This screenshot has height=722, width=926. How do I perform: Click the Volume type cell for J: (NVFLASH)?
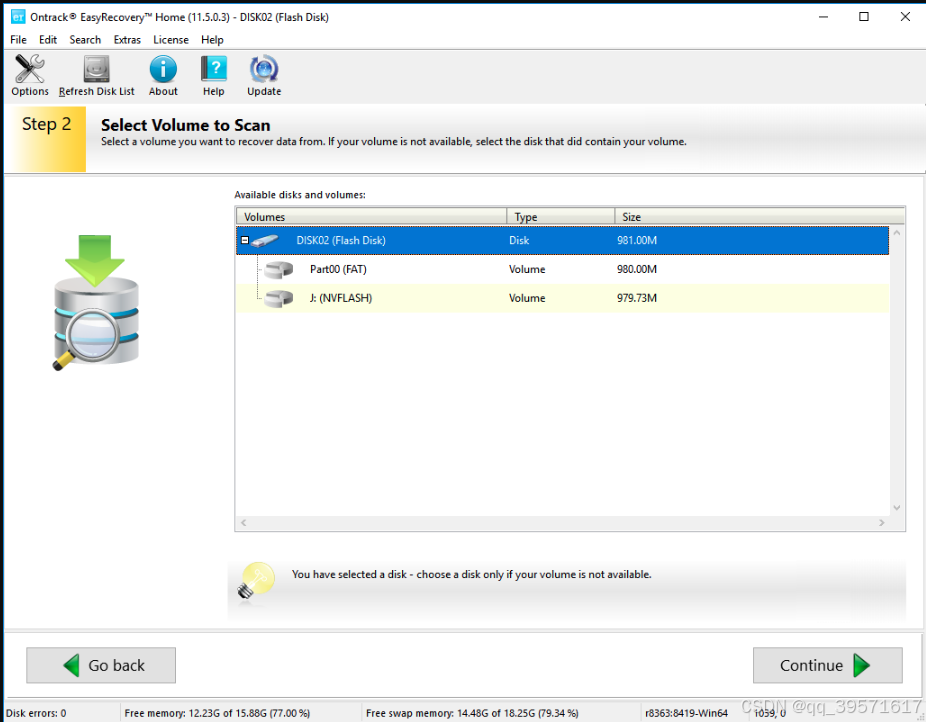527,298
